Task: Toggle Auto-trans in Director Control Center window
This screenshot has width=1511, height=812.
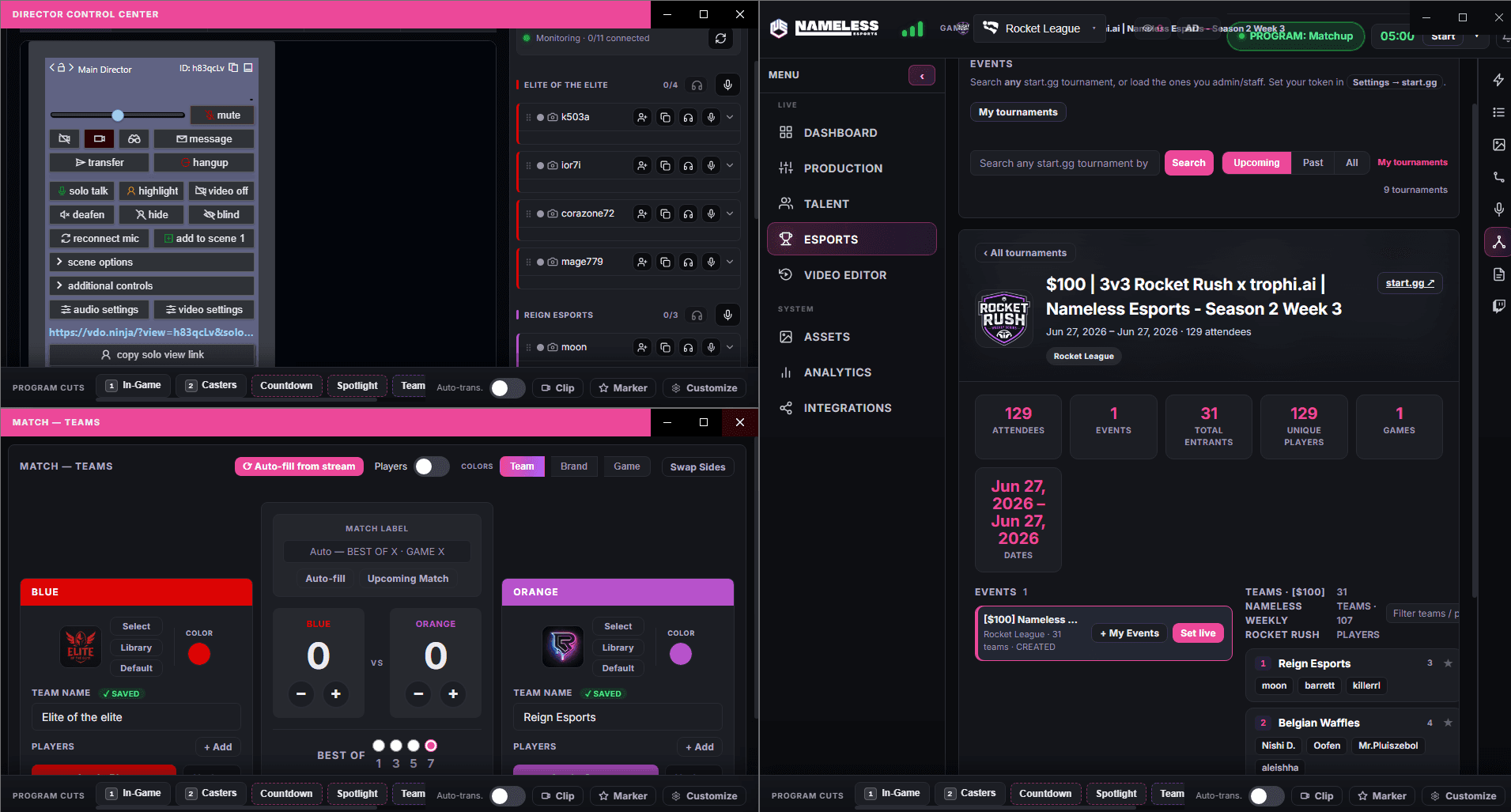Action: click(x=508, y=388)
